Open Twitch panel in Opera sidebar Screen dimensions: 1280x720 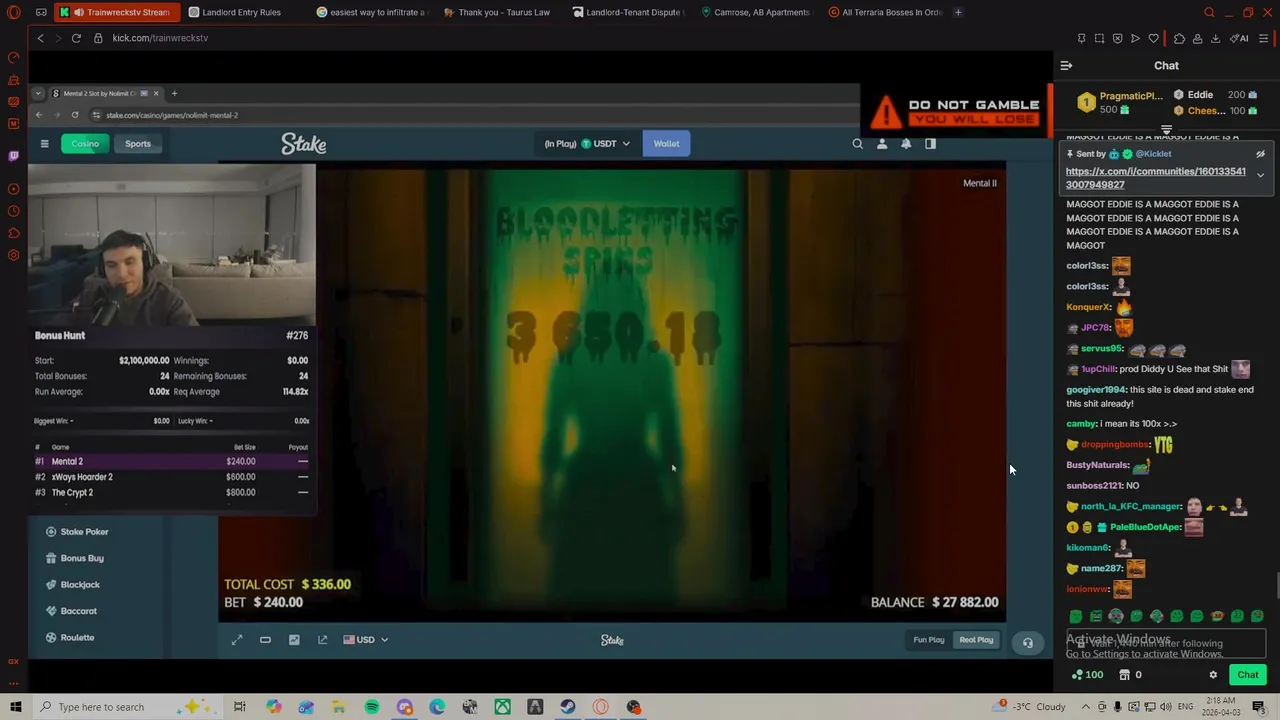(14, 156)
